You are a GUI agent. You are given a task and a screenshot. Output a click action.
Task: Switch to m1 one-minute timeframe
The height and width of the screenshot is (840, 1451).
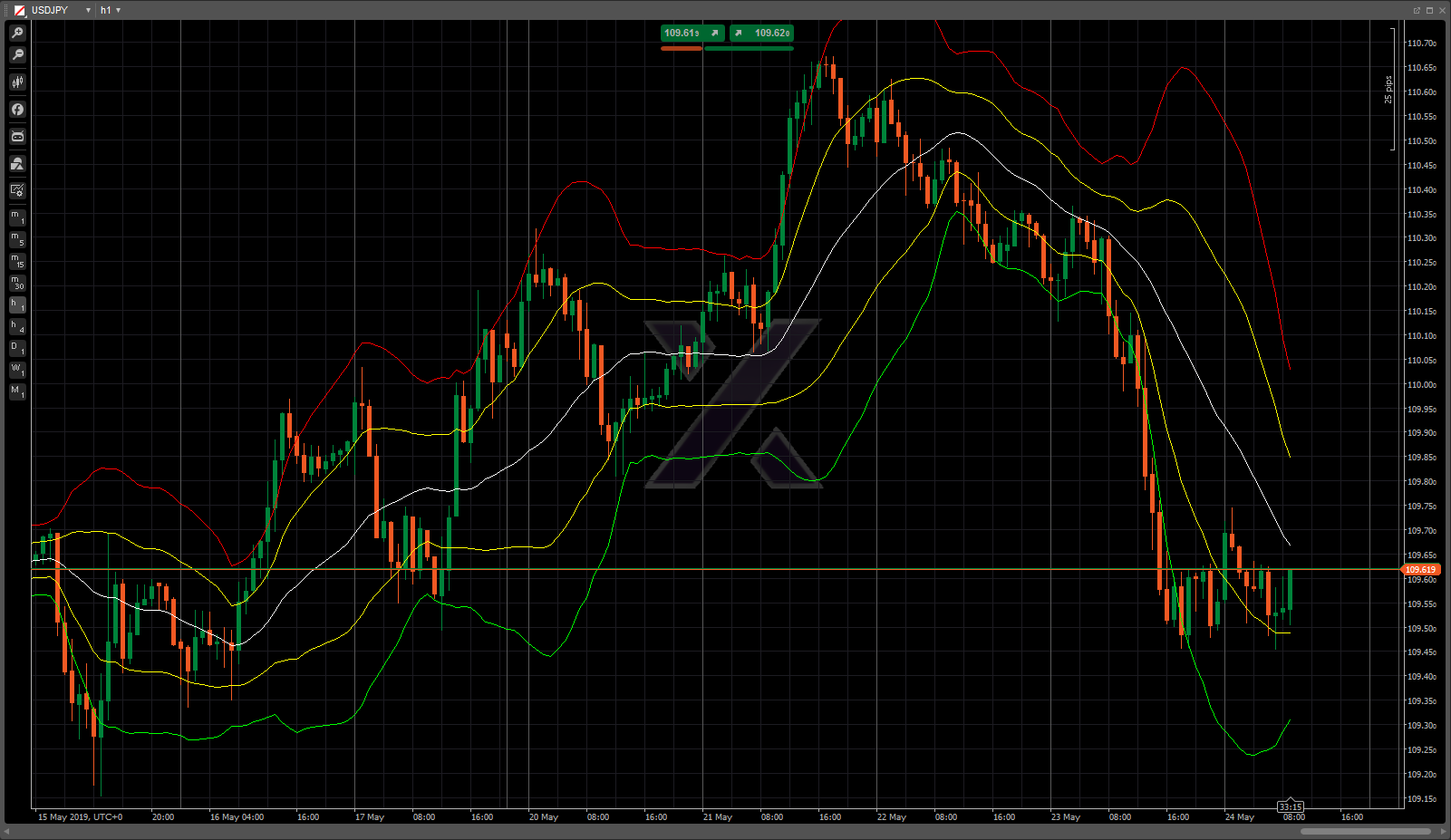(x=17, y=217)
